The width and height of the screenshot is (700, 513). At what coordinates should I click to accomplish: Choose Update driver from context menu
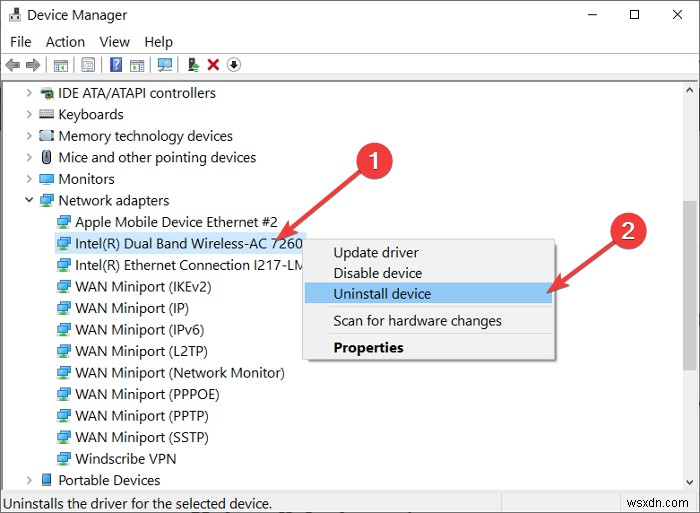[x=429, y=252]
